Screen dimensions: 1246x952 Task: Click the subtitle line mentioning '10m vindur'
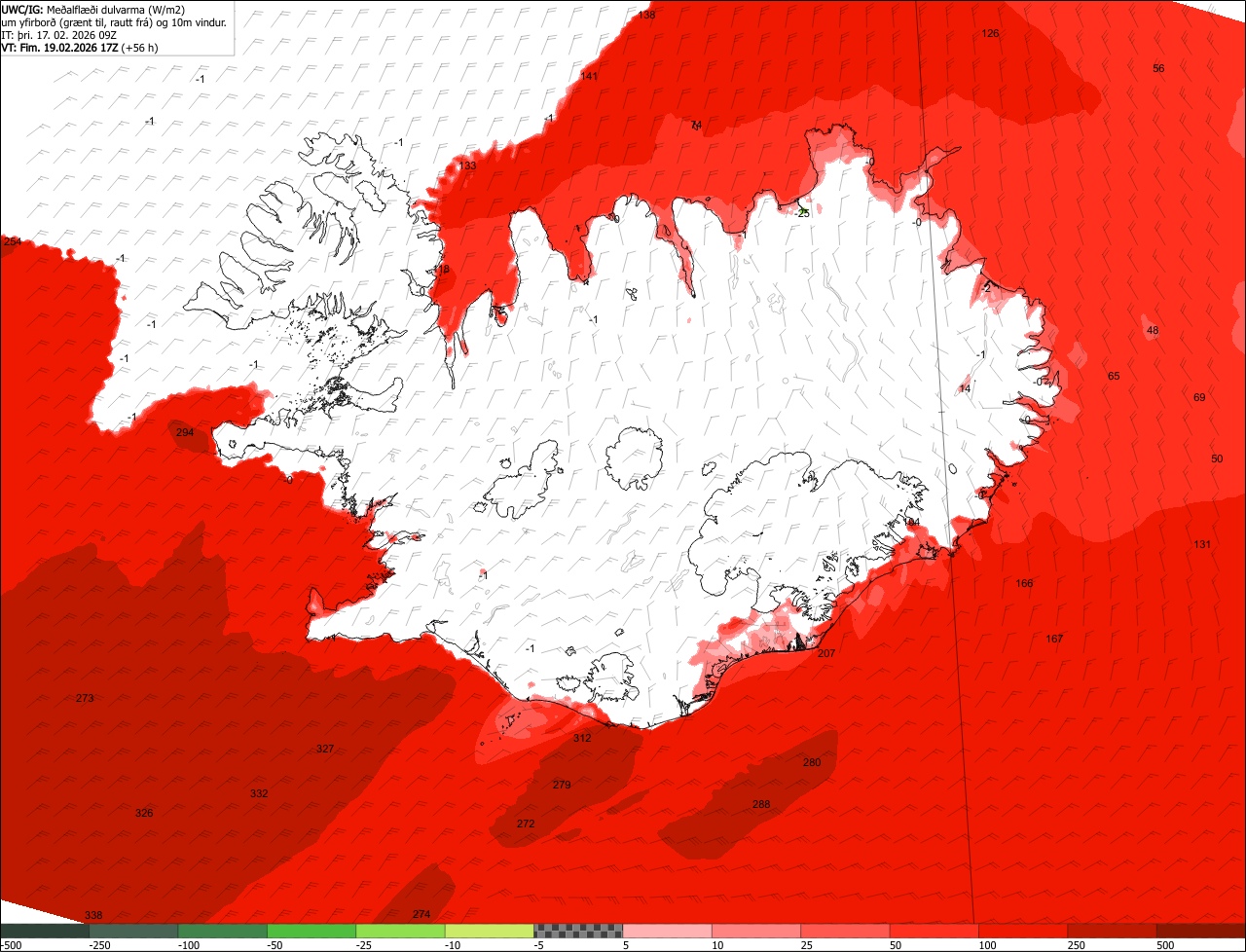[115, 22]
